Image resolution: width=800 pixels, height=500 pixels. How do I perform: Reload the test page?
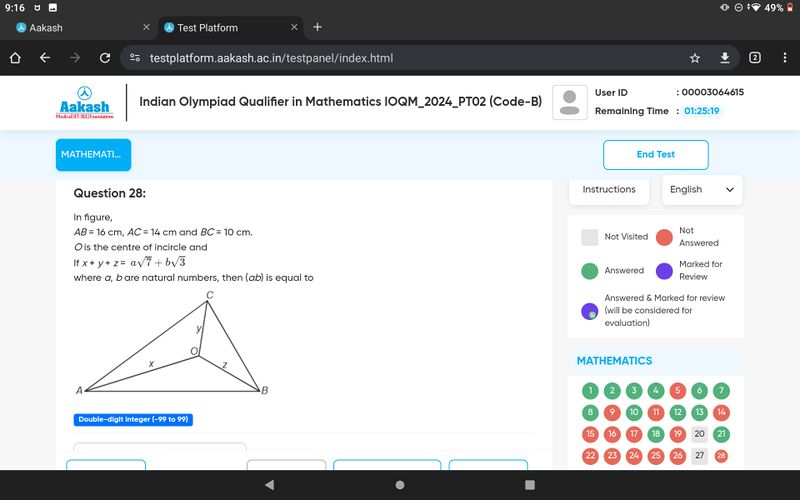105,58
